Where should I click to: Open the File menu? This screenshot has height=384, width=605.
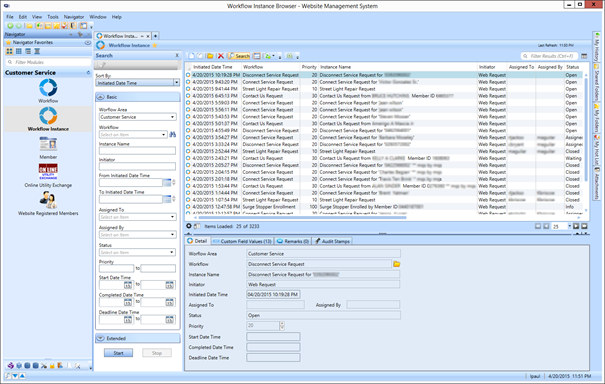10,17
